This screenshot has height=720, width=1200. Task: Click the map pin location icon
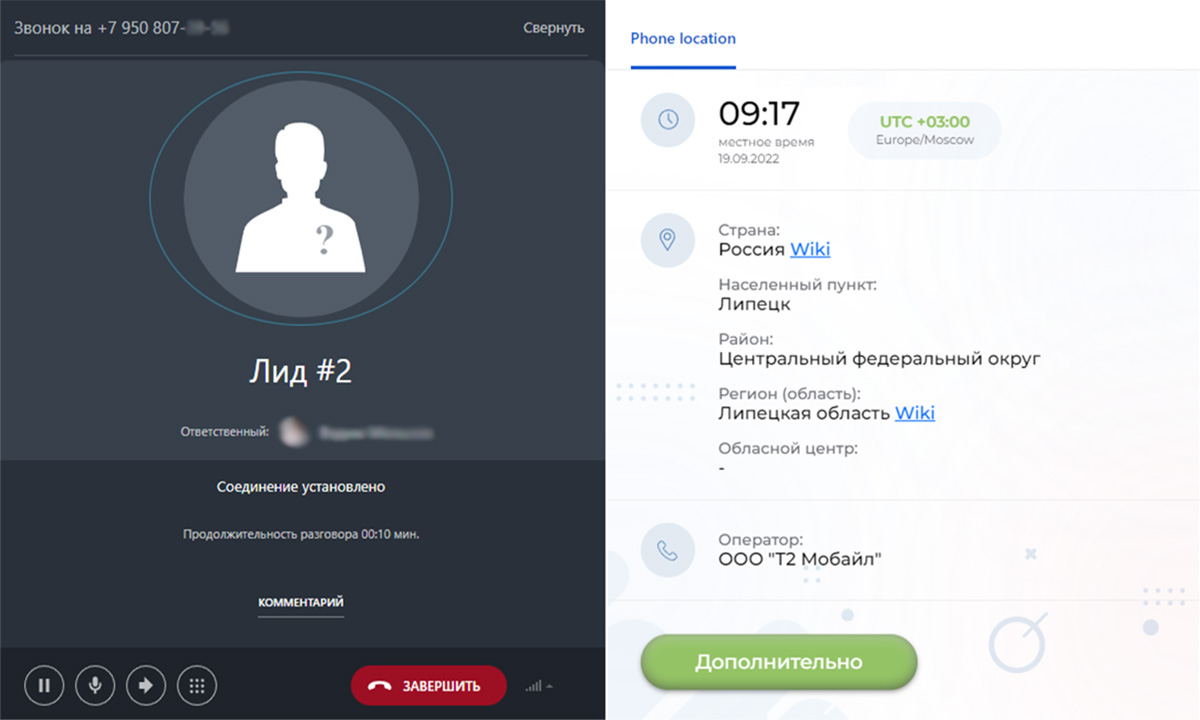point(668,240)
